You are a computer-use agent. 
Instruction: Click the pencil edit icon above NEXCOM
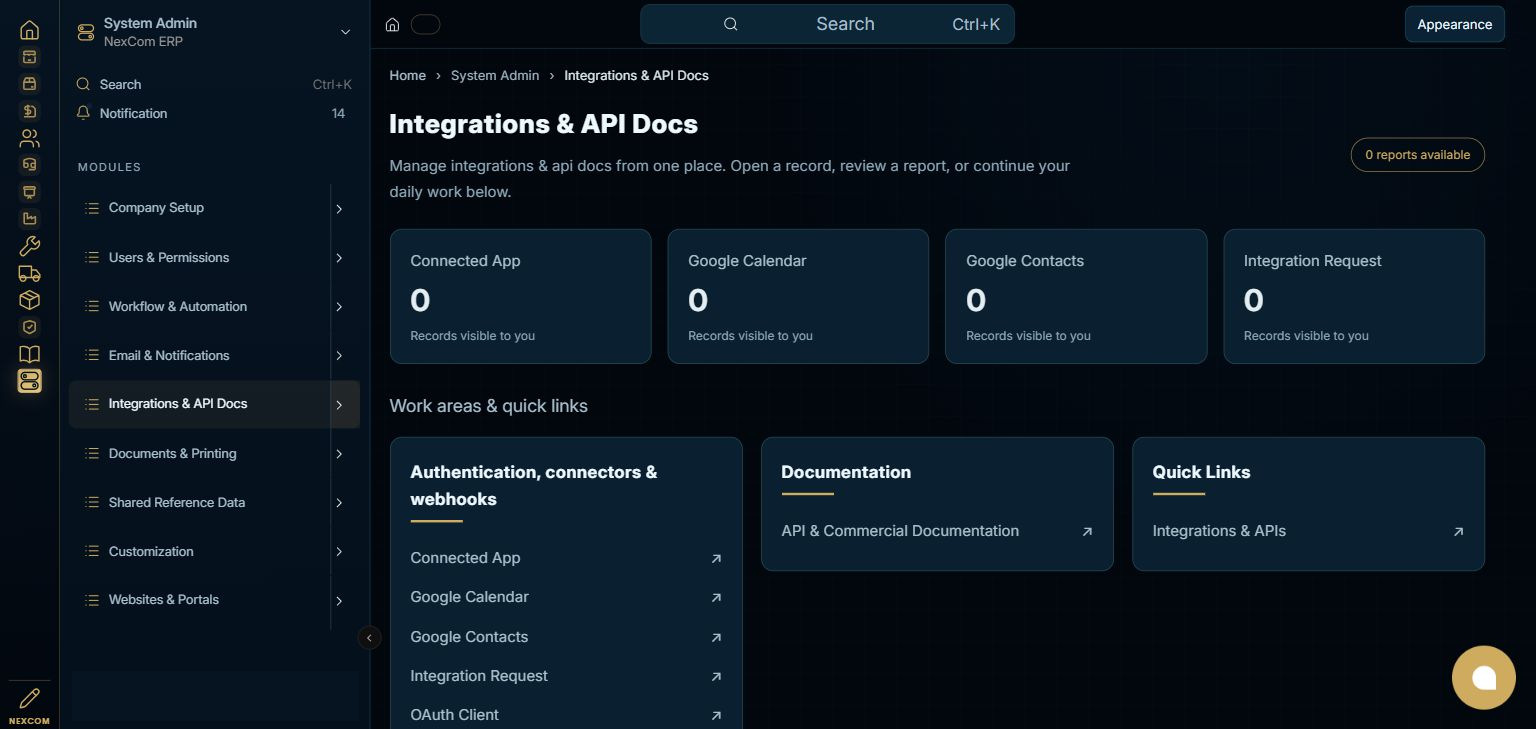click(29, 697)
